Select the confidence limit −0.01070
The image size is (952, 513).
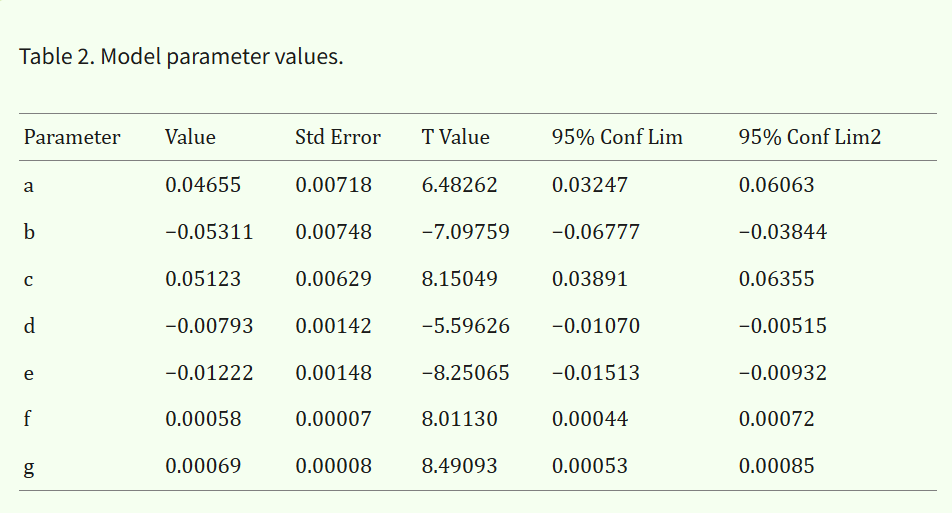[x=596, y=326]
